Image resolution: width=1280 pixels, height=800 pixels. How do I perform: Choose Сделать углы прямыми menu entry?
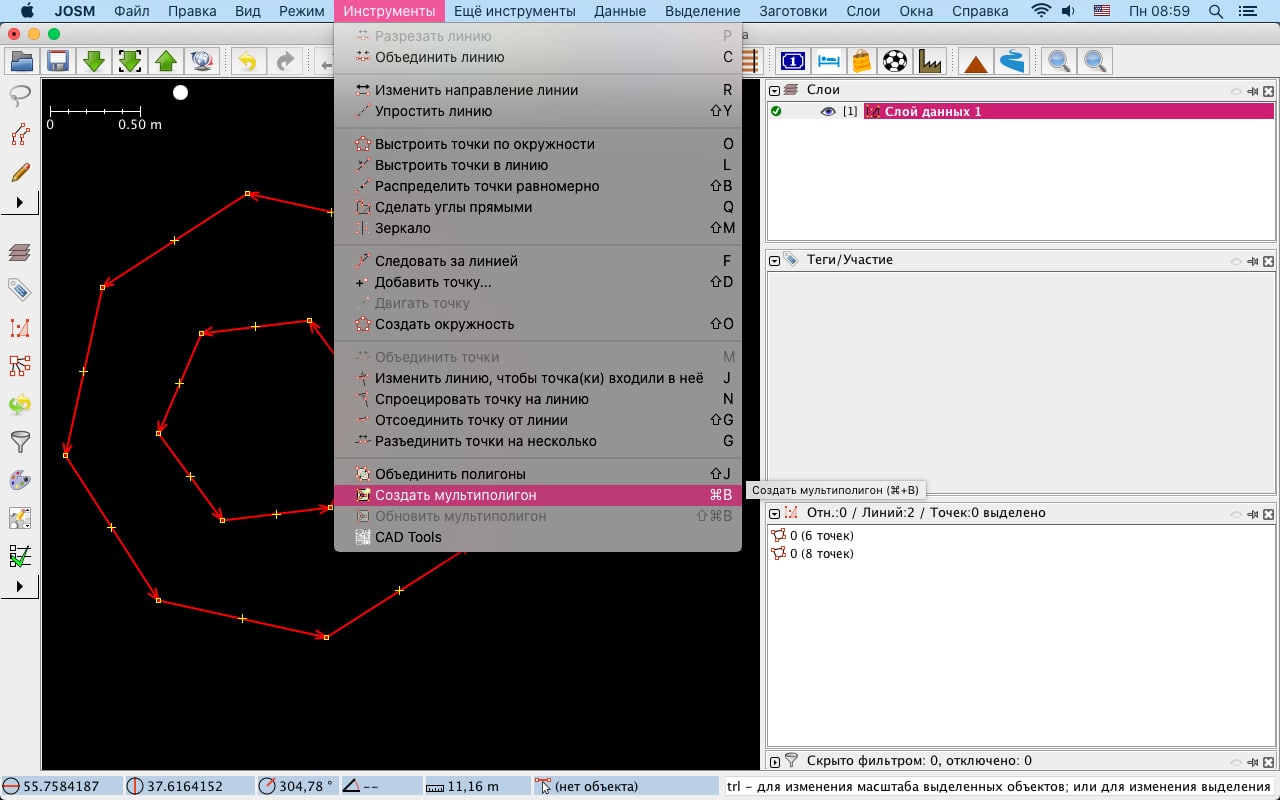pyautogui.click(x=538, y=207)
